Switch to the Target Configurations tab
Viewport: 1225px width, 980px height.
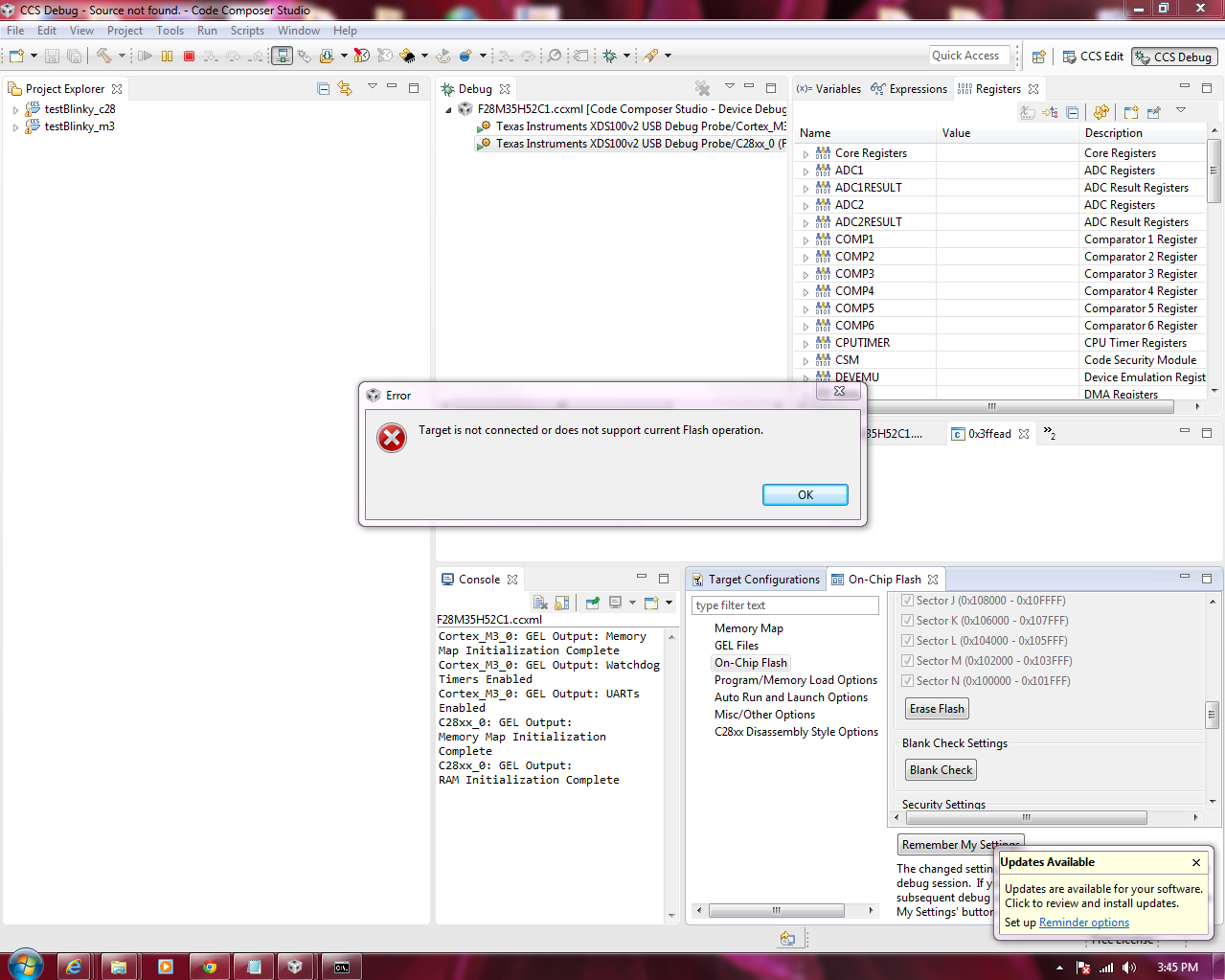(x=755, y=580)
